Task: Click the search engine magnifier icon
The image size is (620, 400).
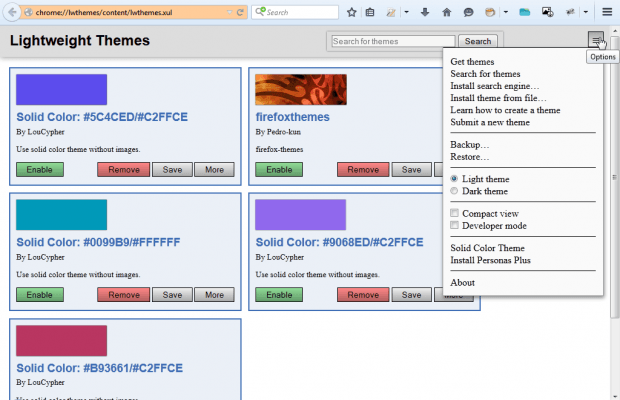Action: point(260,11)
